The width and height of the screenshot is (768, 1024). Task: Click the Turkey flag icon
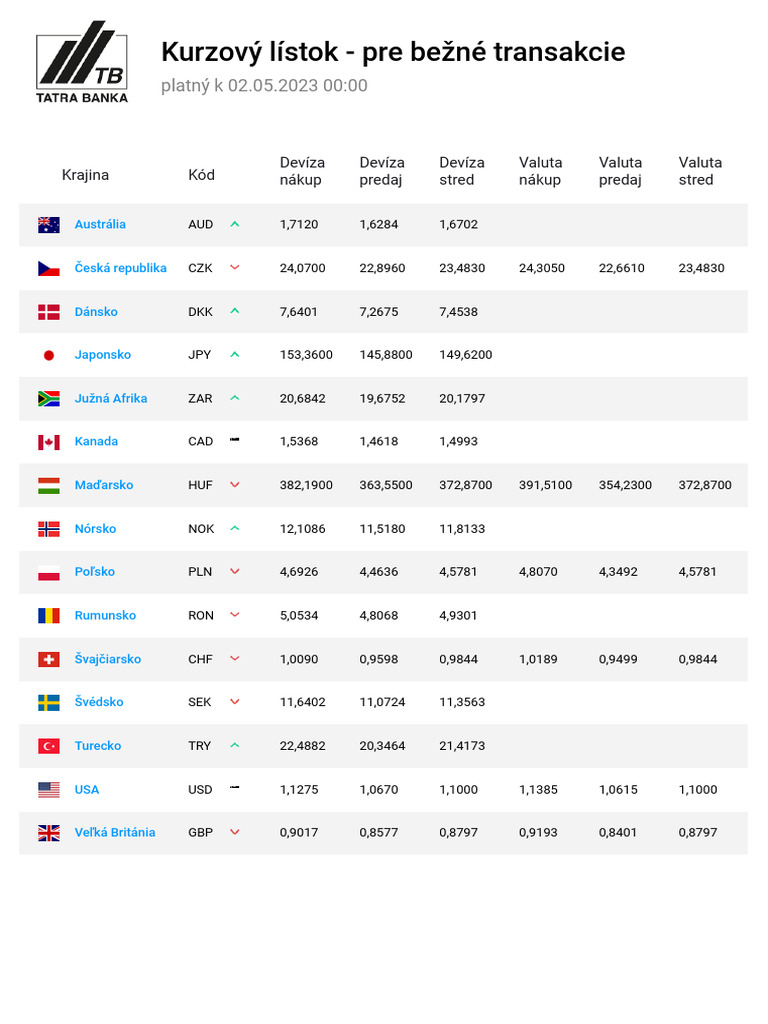click(x=49, y=746)
